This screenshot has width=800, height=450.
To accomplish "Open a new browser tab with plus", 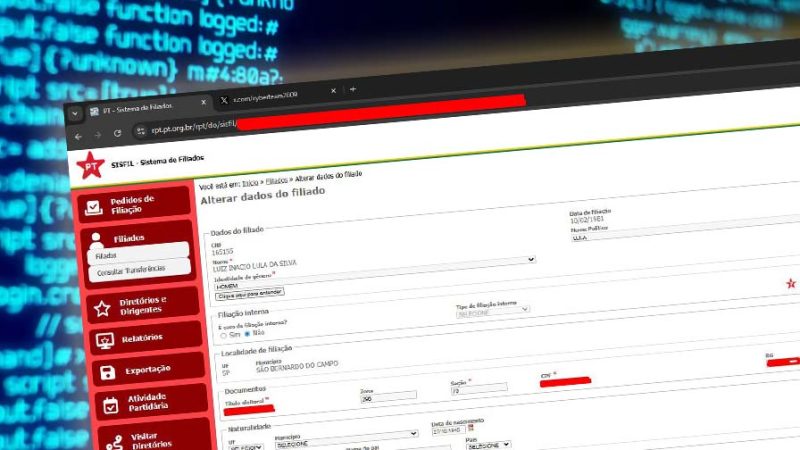I will point(353,89).
